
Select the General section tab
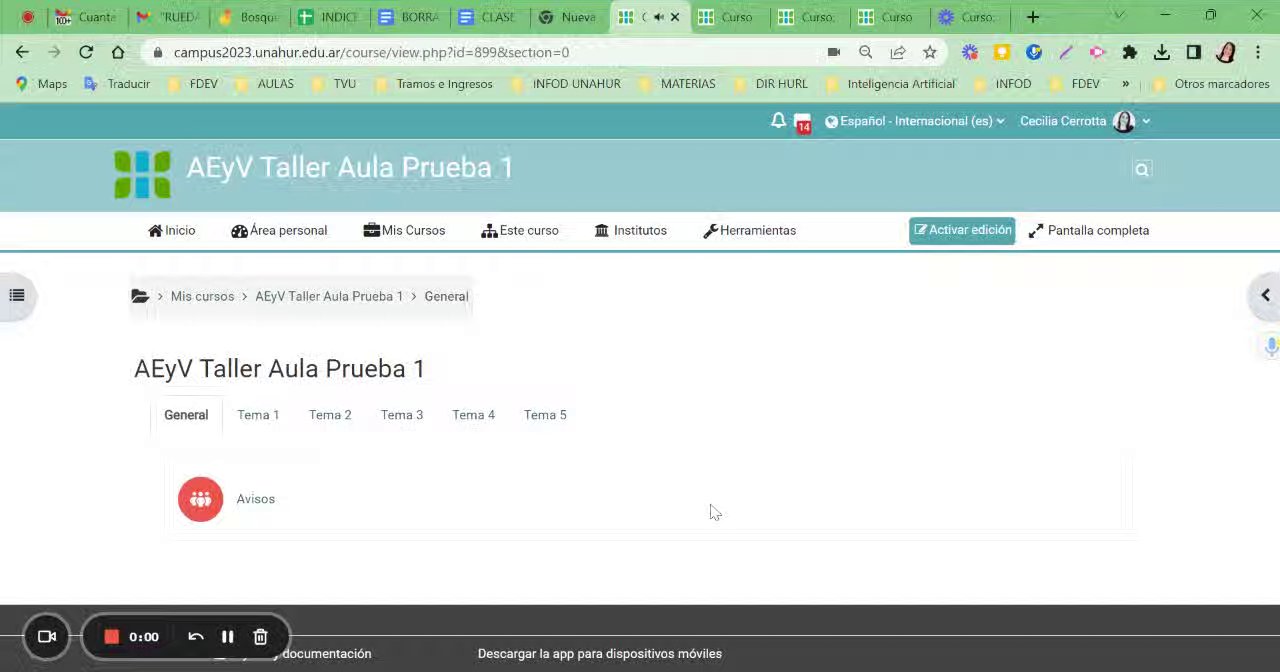[186, 415]
